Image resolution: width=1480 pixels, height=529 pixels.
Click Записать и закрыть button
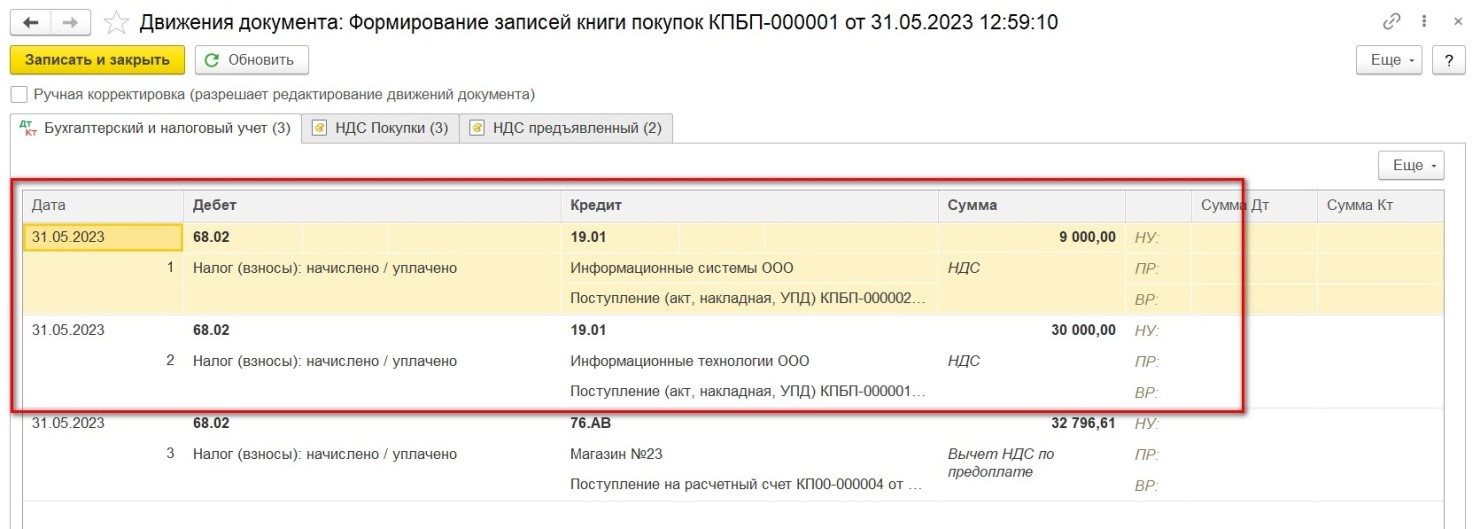pos(97,60)
